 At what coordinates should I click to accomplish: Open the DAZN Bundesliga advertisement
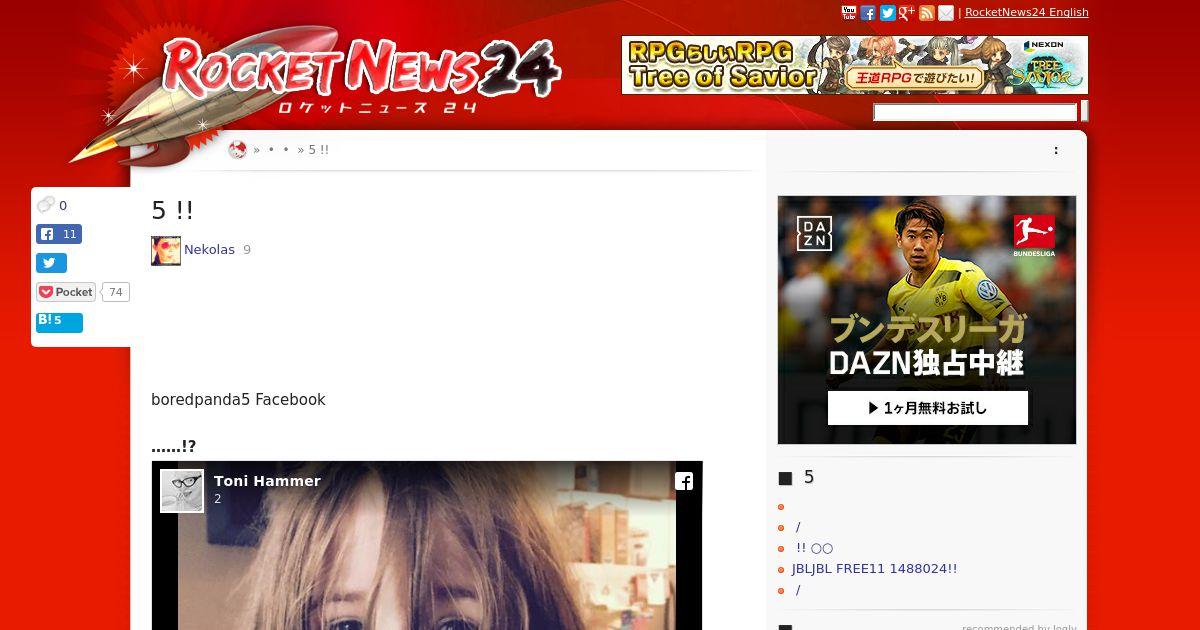pos(927,320)
